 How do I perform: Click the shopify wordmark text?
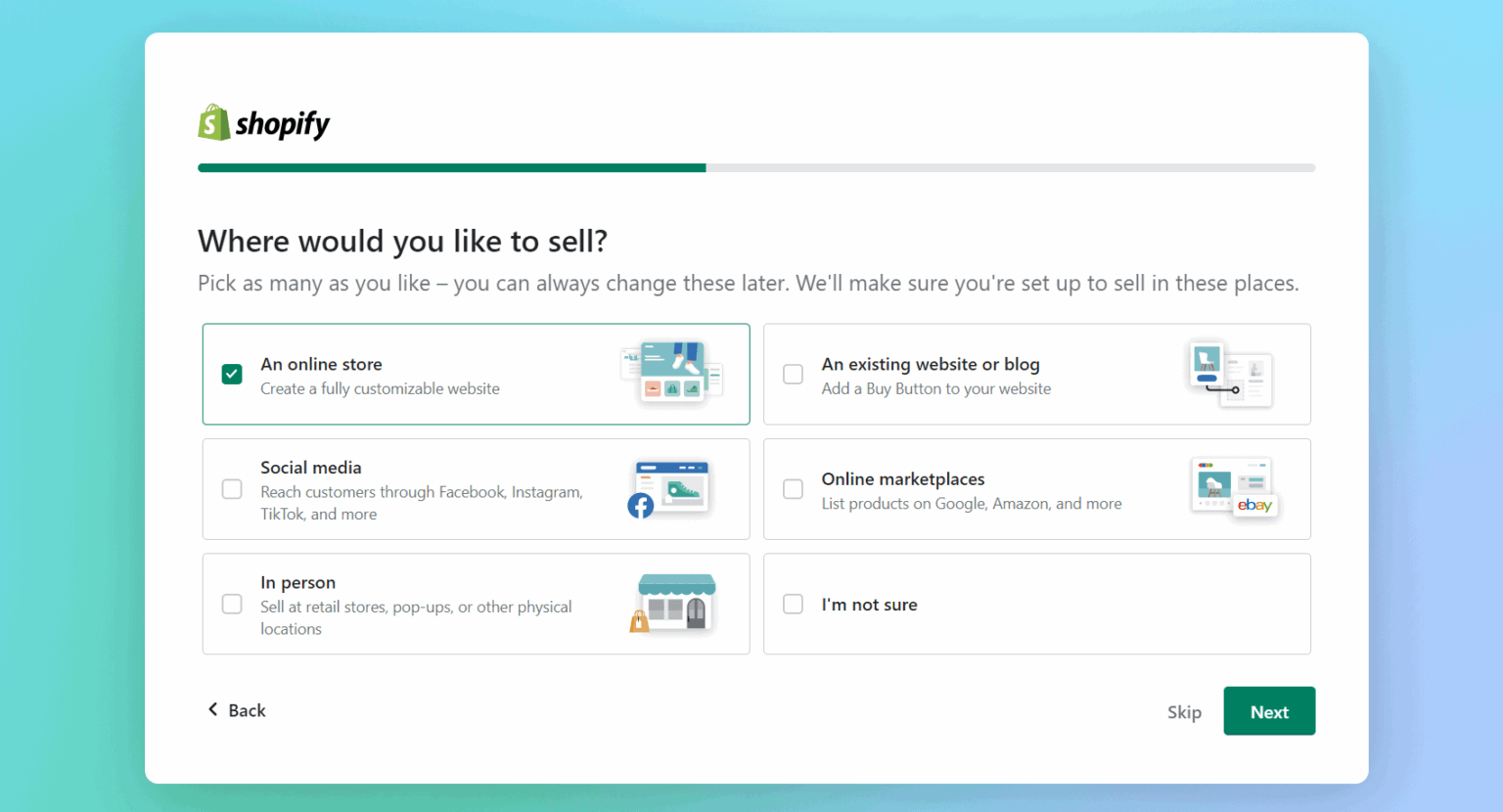click(x=282, y=122)
